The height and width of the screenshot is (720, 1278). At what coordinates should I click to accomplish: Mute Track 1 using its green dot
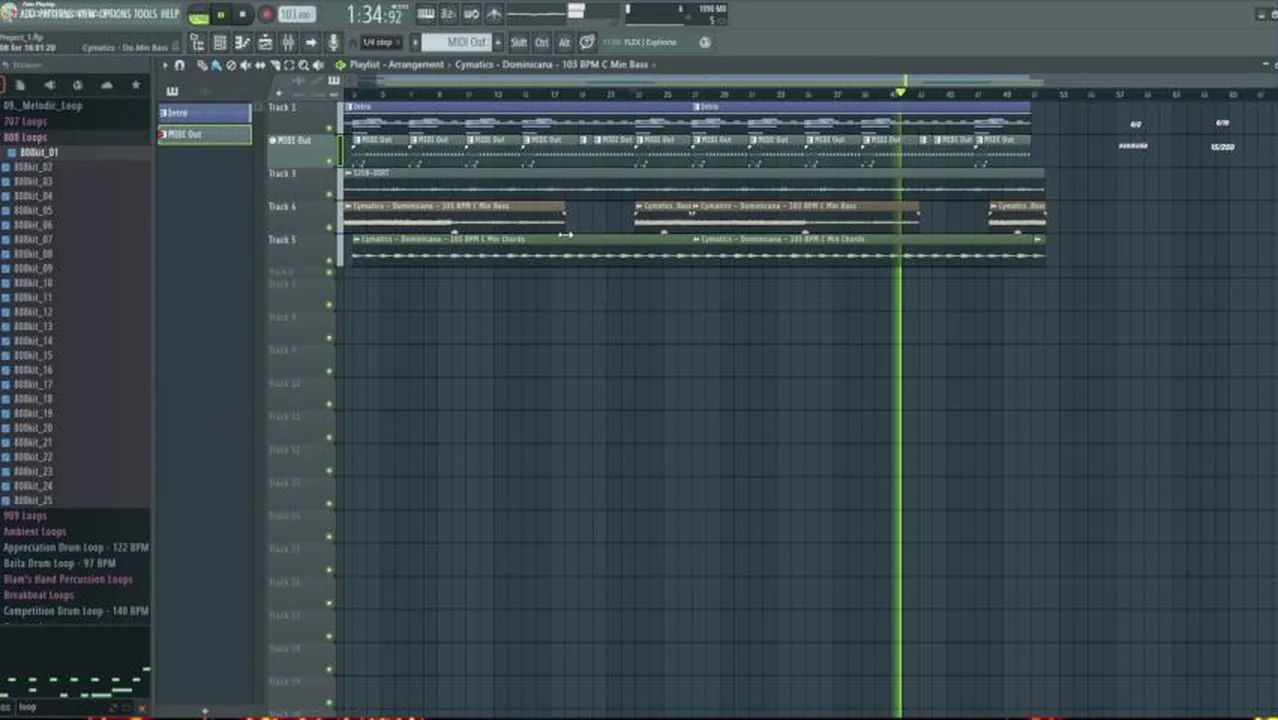point(329,128)
